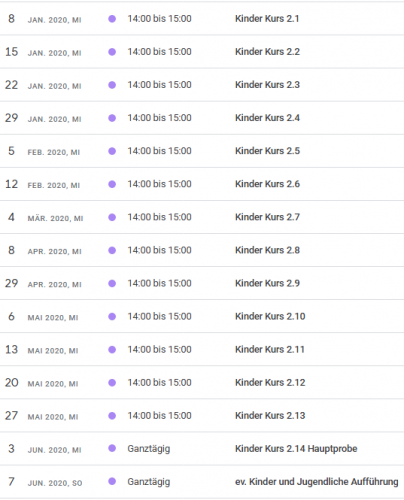The width and height of the screenshot is (404, 500).
Task: Click time 14:00 bis 15:00 on 27 Mai
Action: tap(159, 416)
